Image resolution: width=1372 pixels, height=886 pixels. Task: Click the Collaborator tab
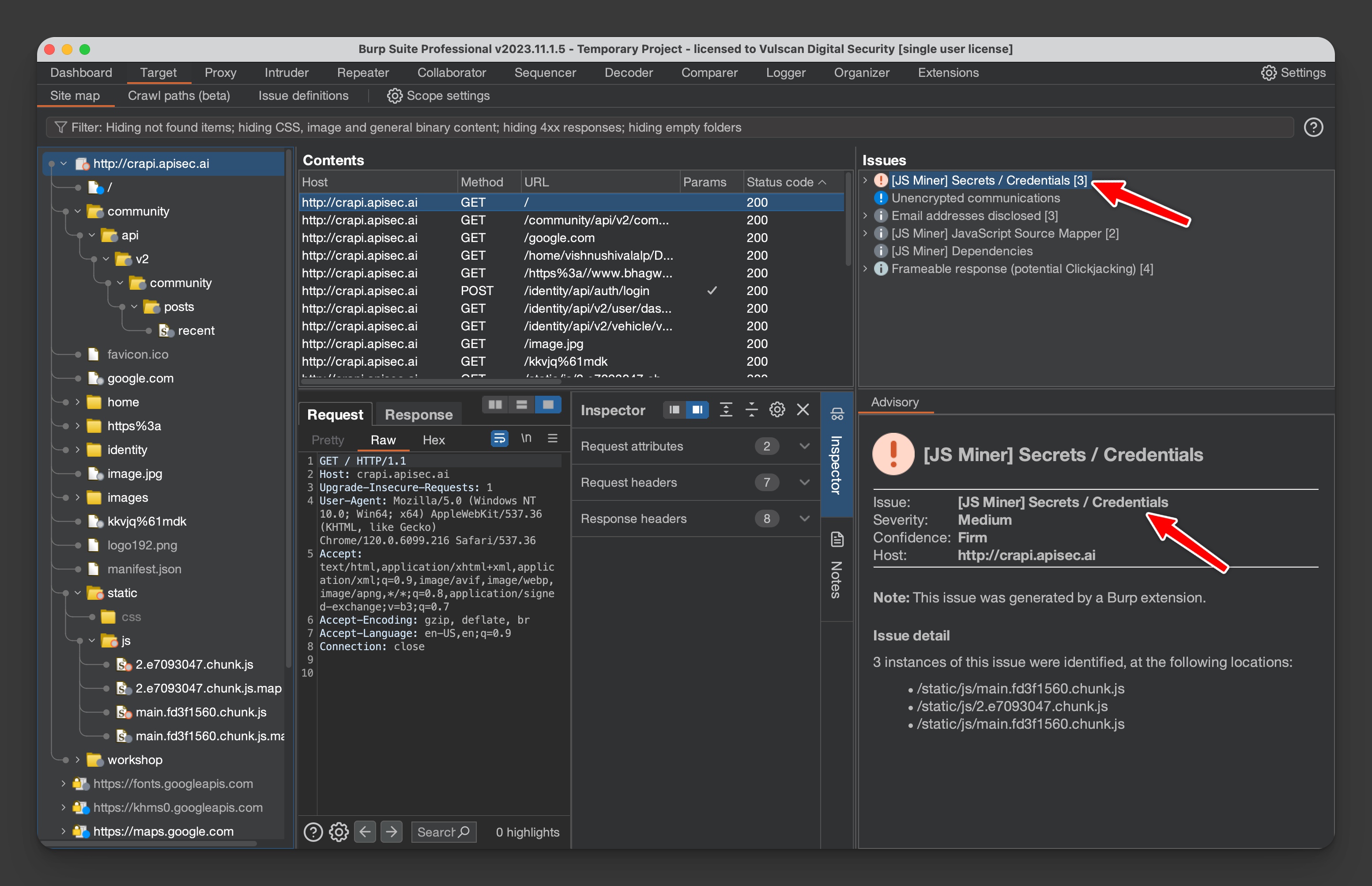pyautogui.click(x=451, y=72)
